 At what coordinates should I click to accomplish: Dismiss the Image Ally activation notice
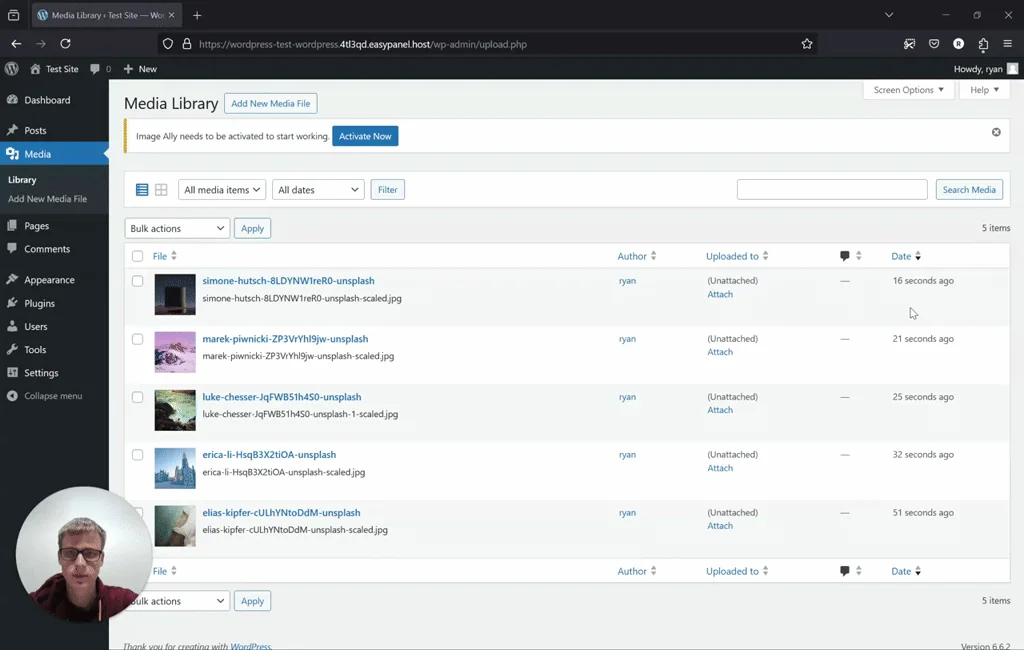(996, 131)
